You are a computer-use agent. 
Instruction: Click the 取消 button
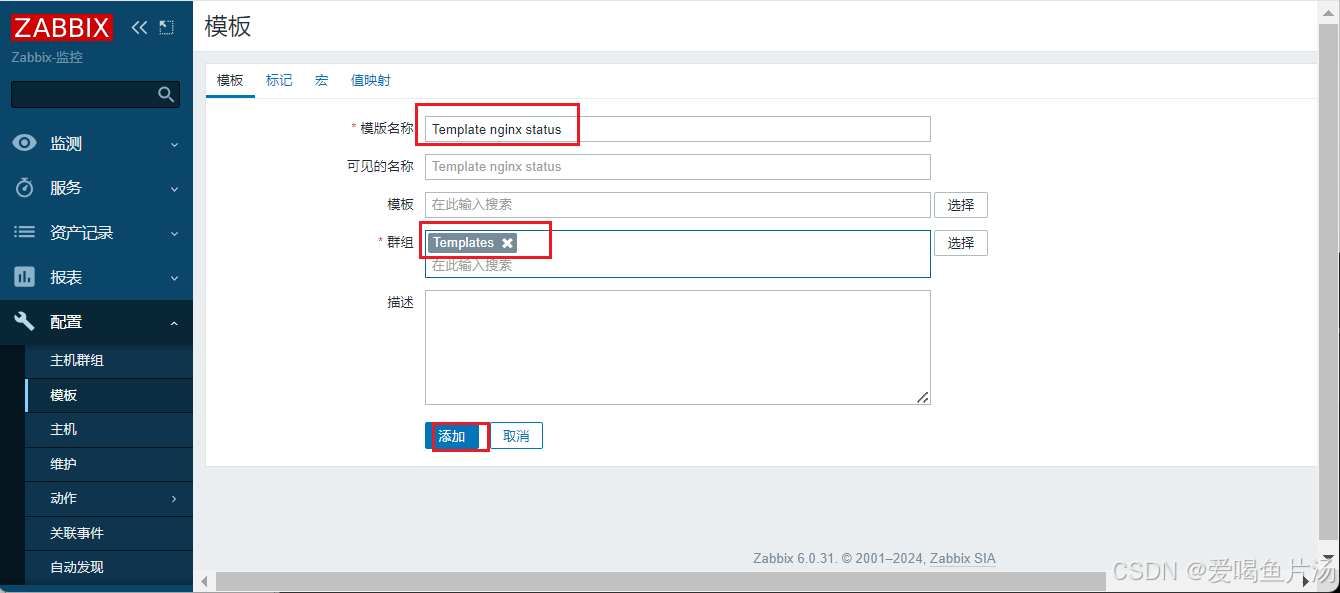pos(516,436)
